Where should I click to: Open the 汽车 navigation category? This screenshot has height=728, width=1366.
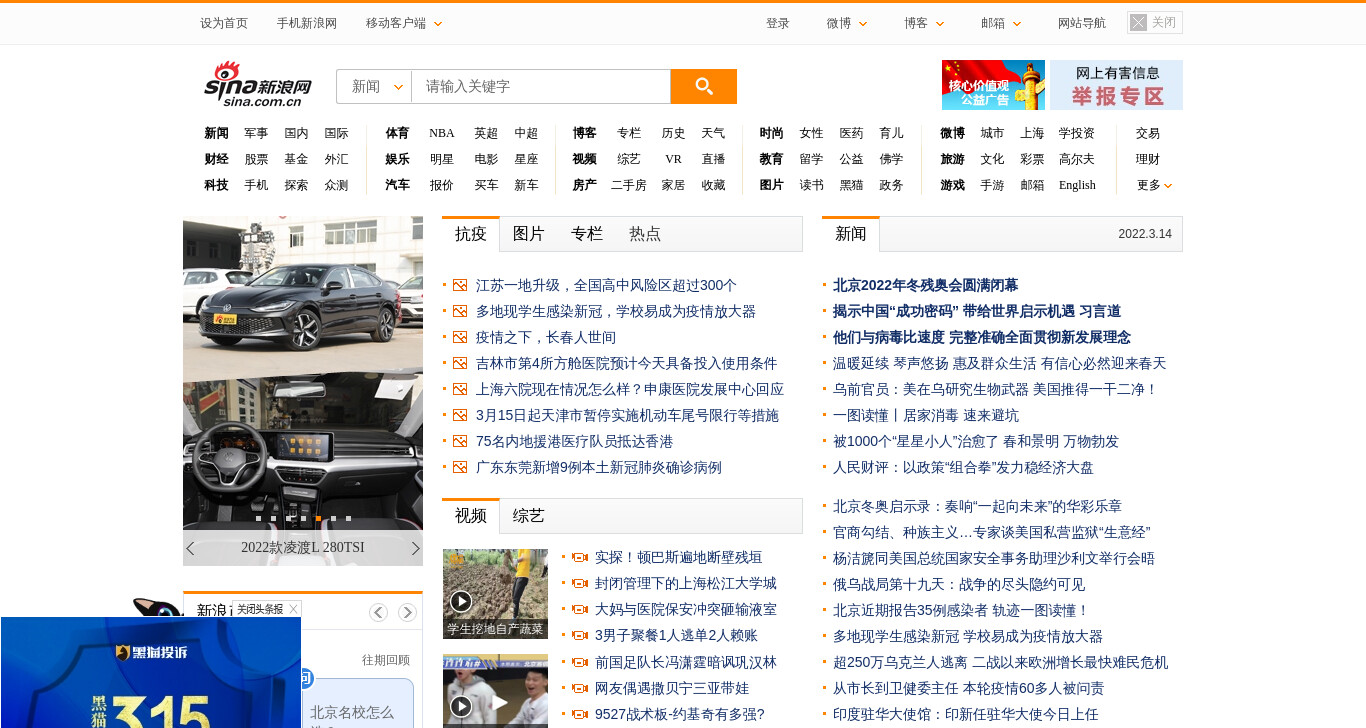(397, 185)
